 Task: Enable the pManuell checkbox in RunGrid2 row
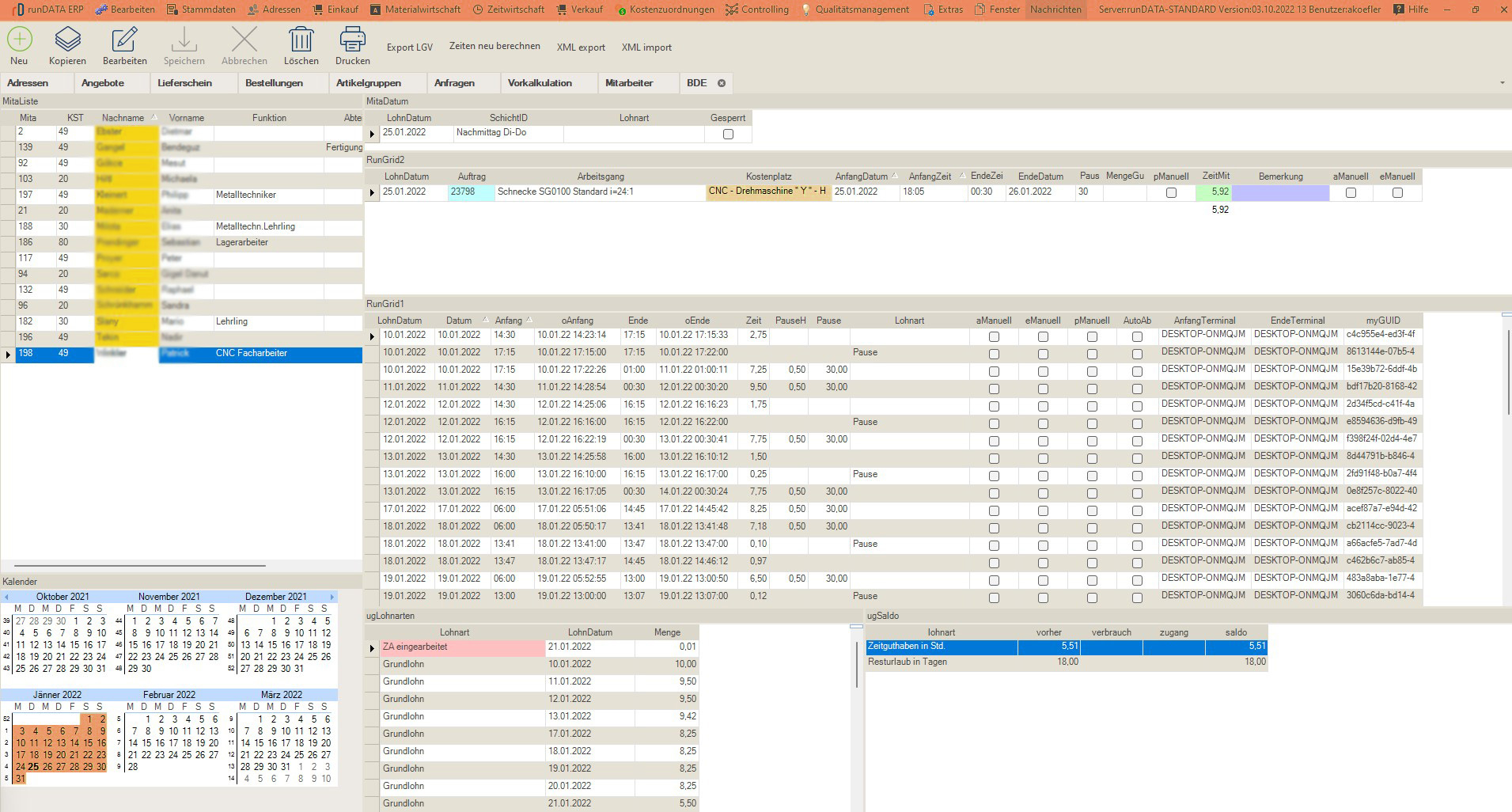(1171, 192)
